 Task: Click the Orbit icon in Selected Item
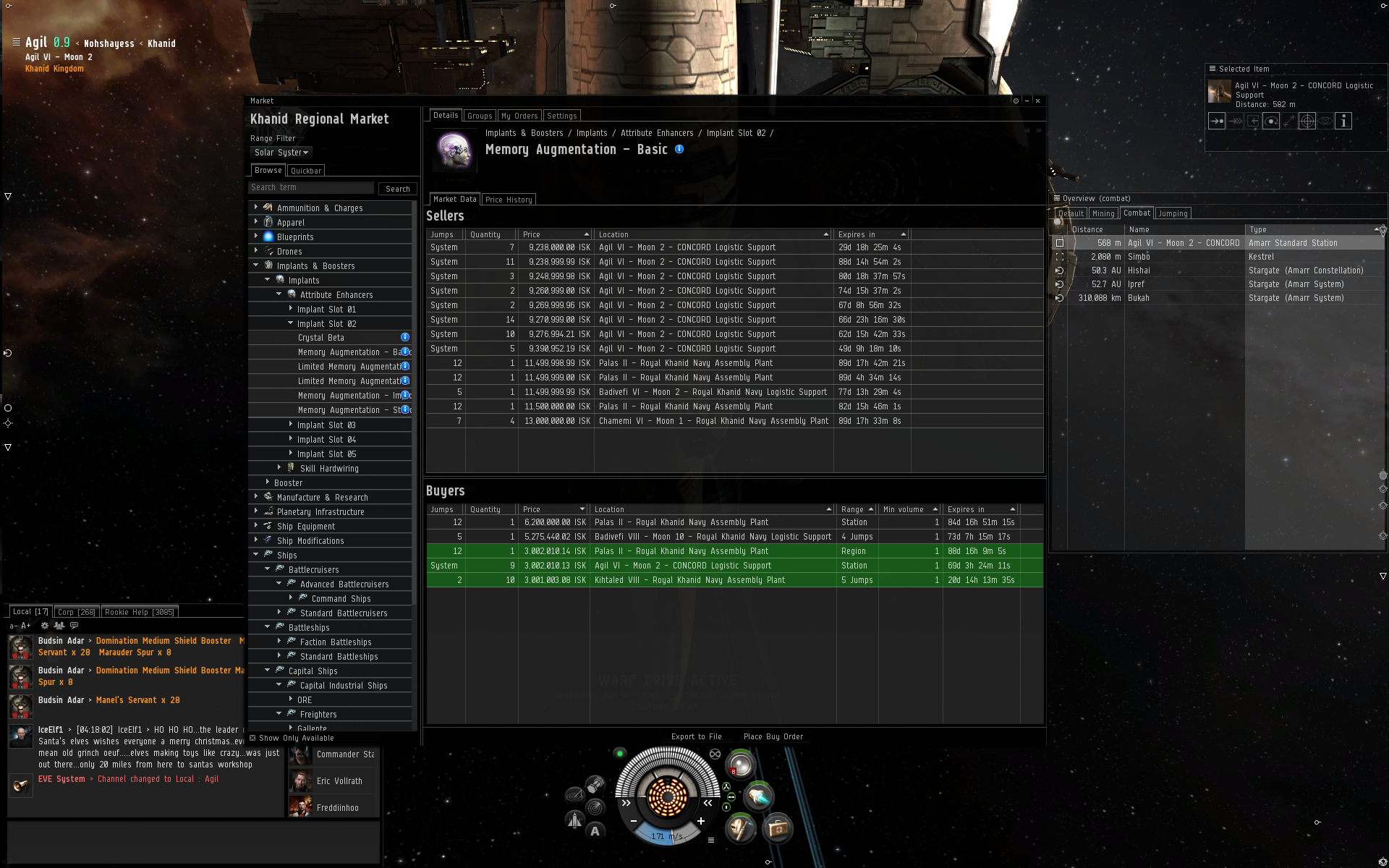[x=1271, y=122]
